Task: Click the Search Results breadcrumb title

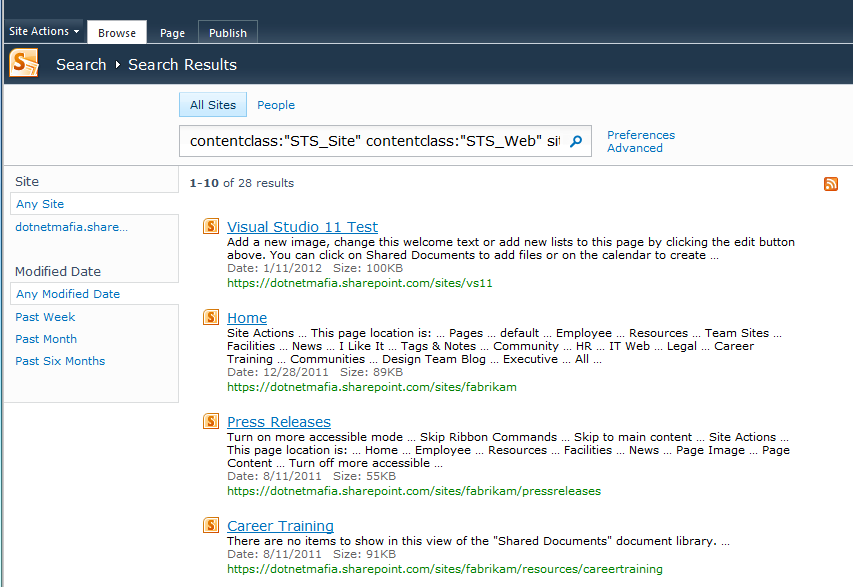Action: 182,65
